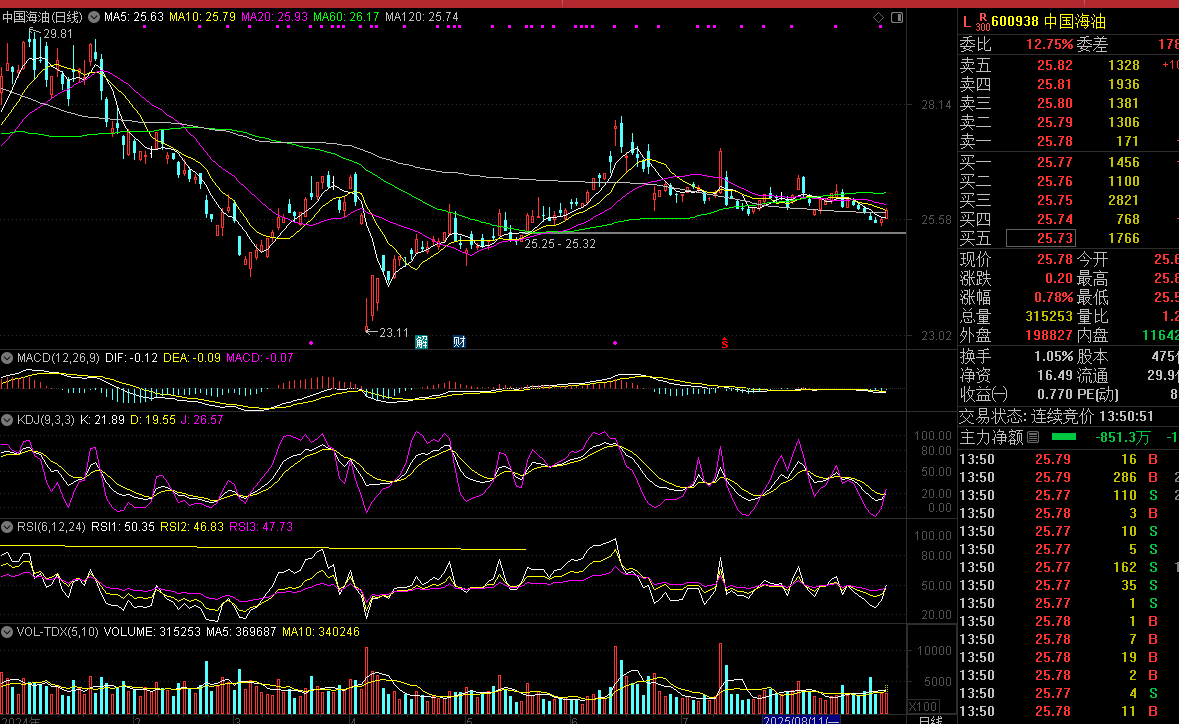The height and width of the screenshot is (724, 1179).
Task: Click the tick row with volume 162
Action: [x=1068, y=567]
